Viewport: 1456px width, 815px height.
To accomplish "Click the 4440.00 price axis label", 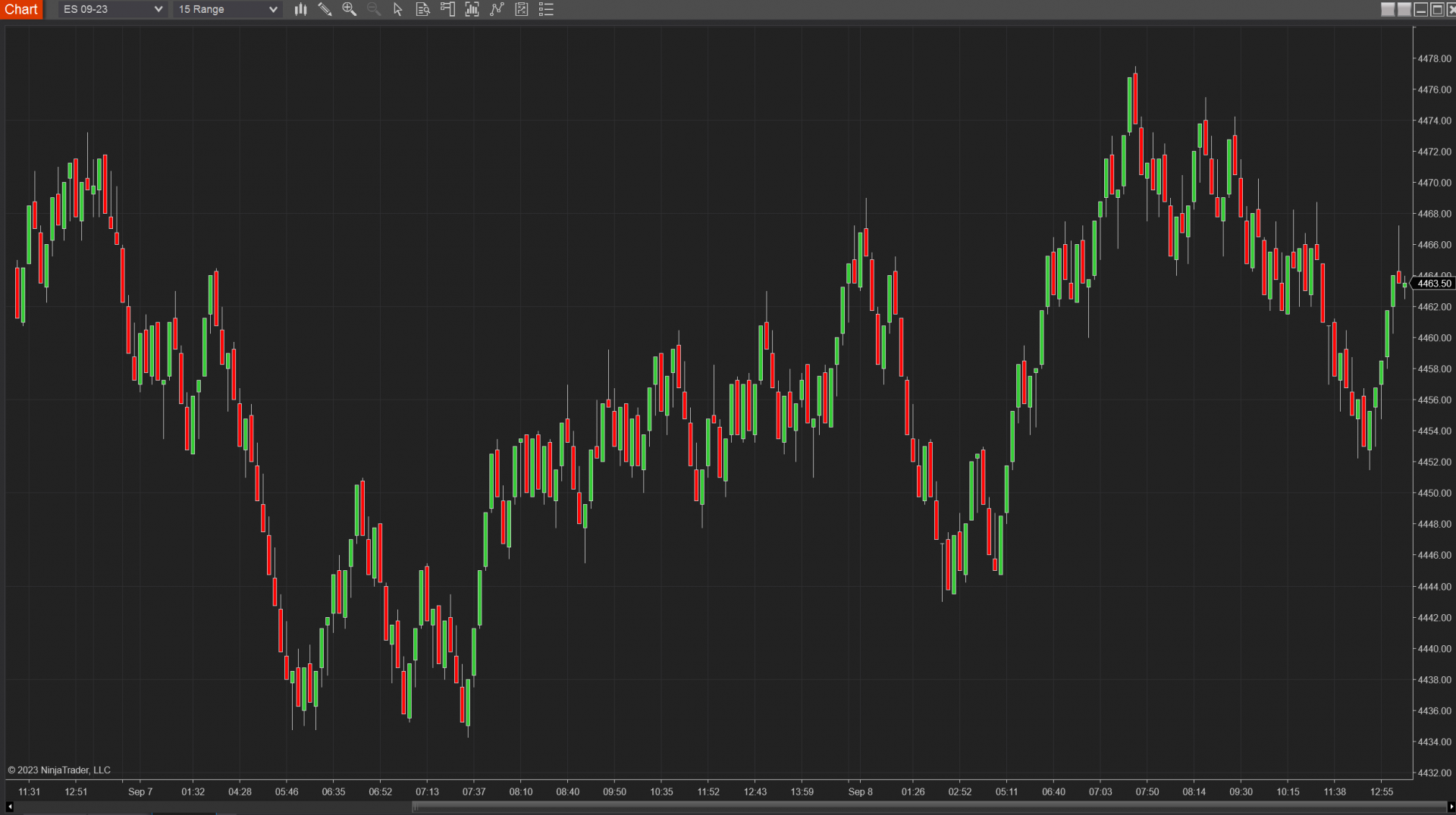I will click(x=1434, y=648).
